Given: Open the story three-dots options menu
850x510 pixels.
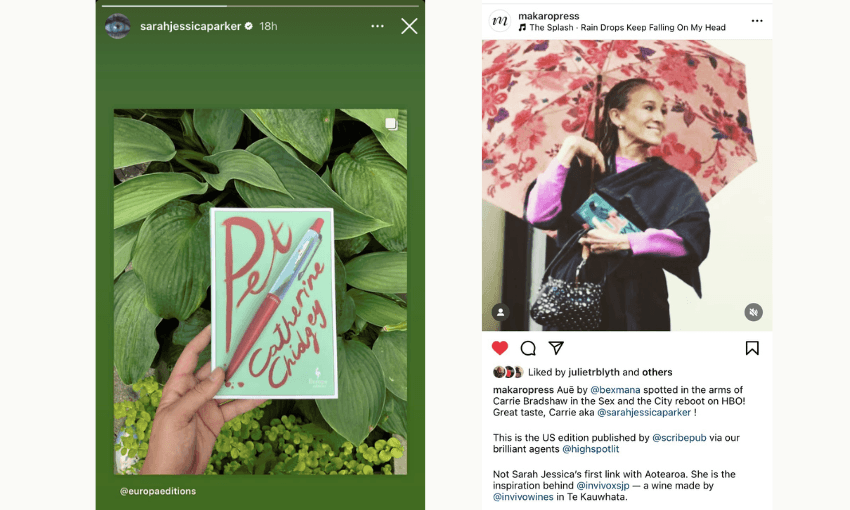Looking at the screenshot, I should tap(377, 26).
